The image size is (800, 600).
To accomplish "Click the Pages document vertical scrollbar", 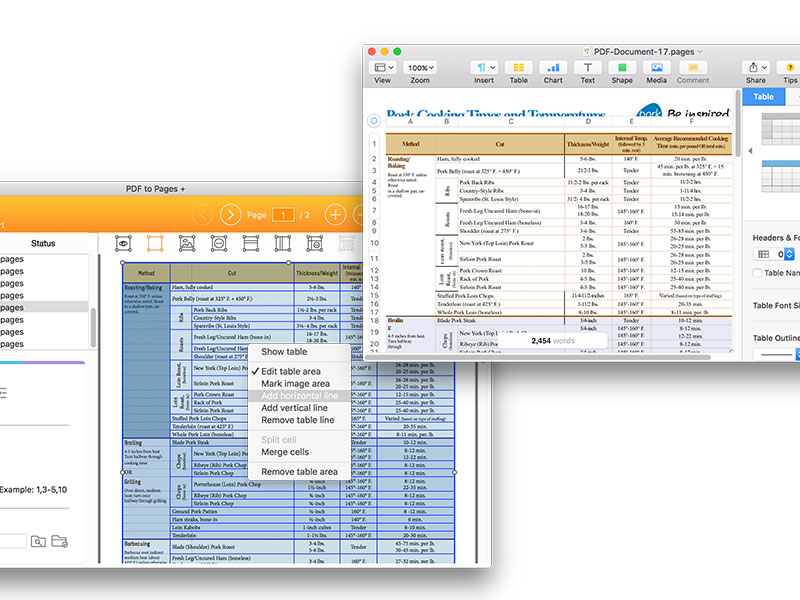I will point(738,122).
